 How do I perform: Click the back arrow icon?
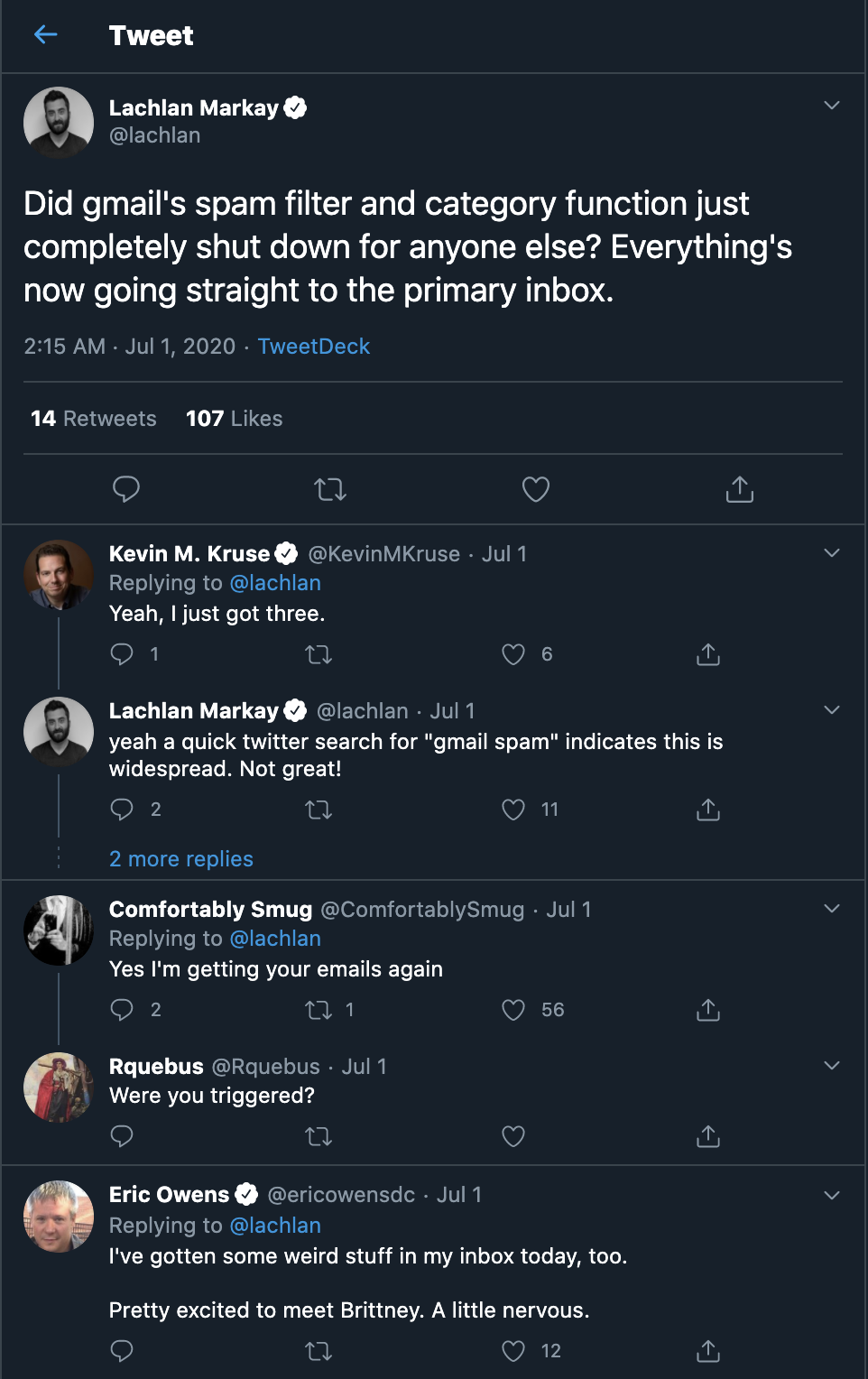coord(45,35)
